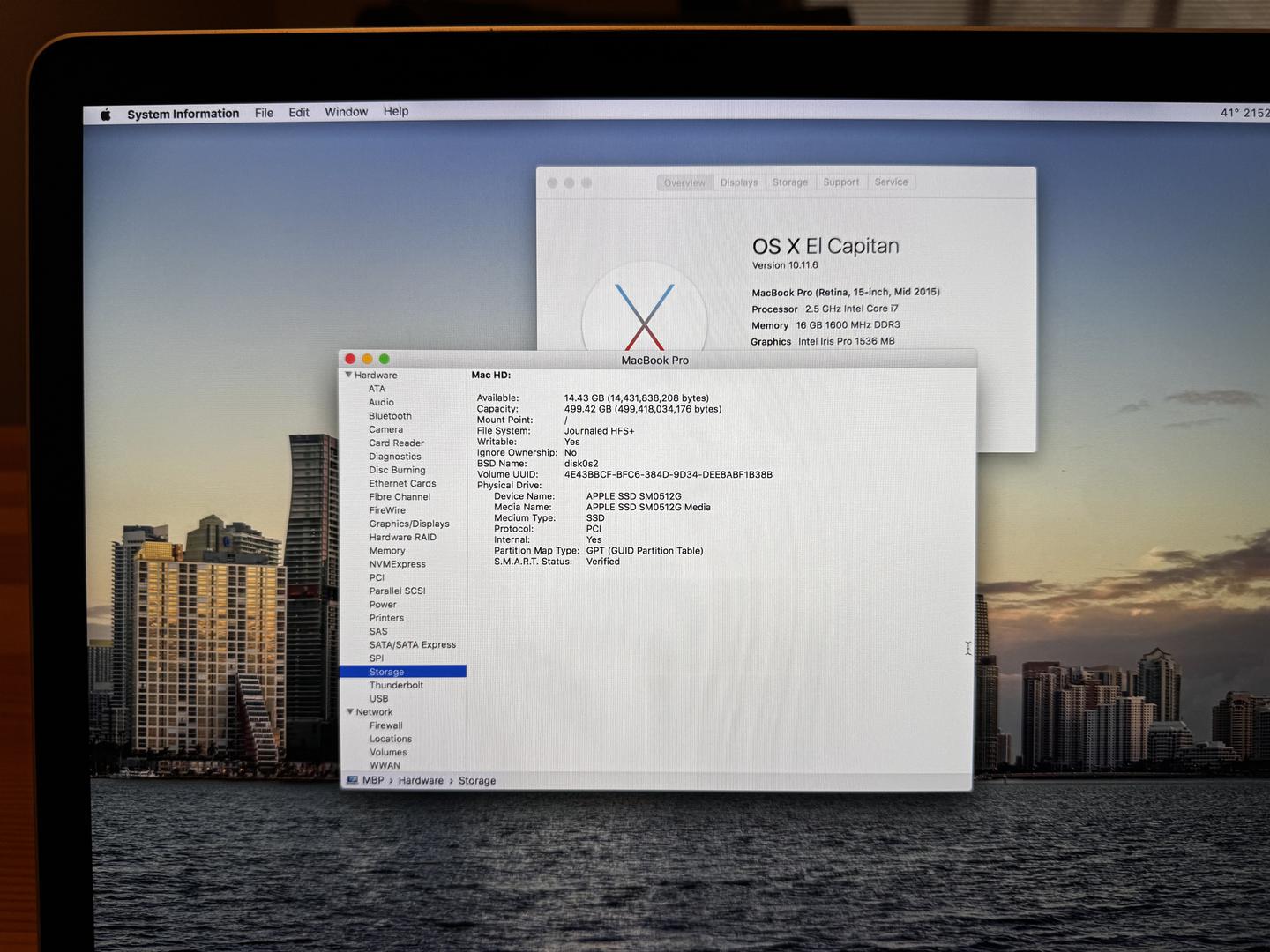Click the Network category label
Viewport: 1270px width, 952px height.
tap(375, 712)
